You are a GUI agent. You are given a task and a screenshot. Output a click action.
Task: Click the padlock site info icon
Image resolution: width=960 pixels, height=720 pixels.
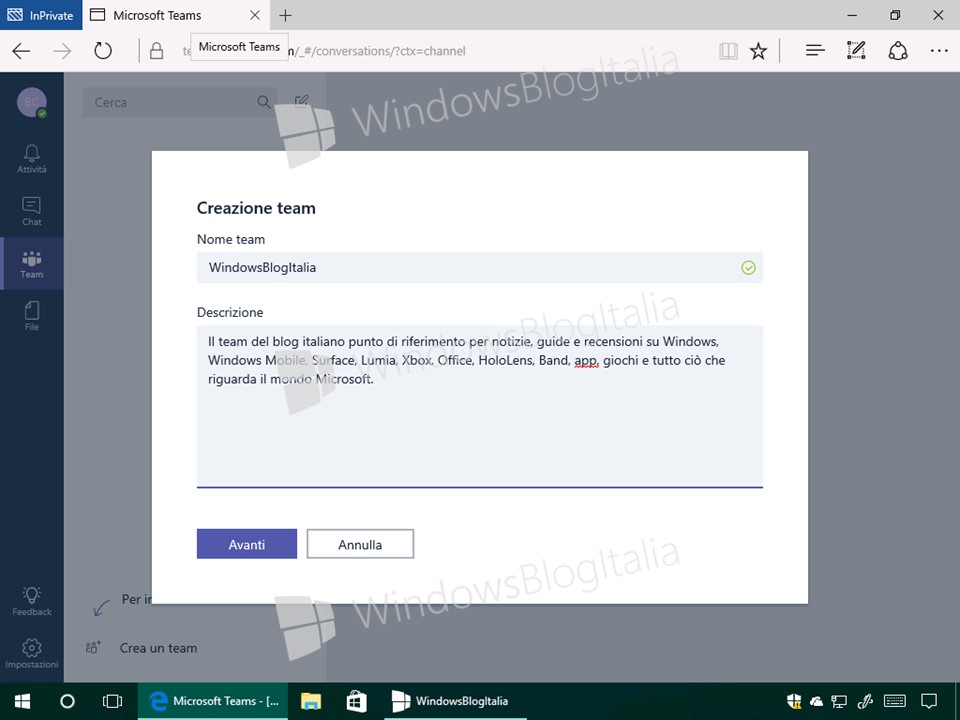tap(157, 51)
